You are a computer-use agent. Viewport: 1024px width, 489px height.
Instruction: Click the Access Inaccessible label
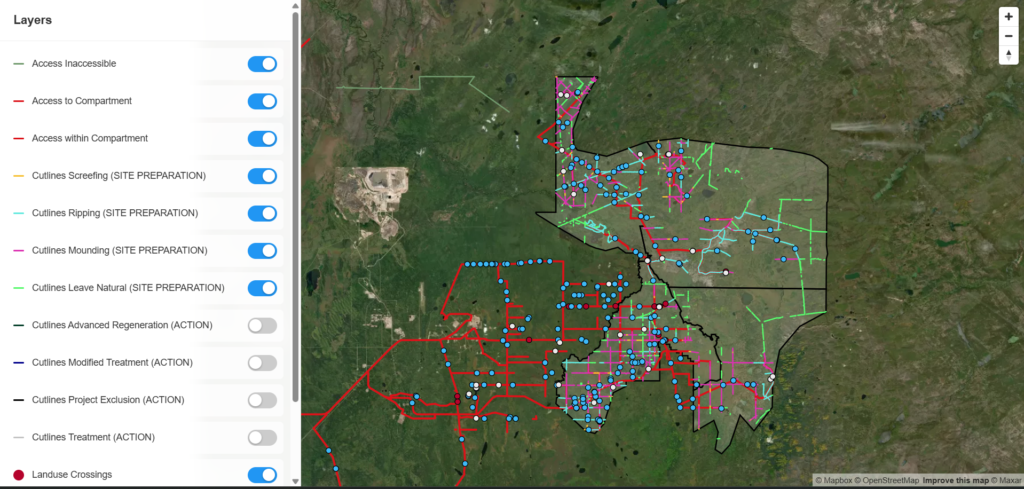point(74,64)
